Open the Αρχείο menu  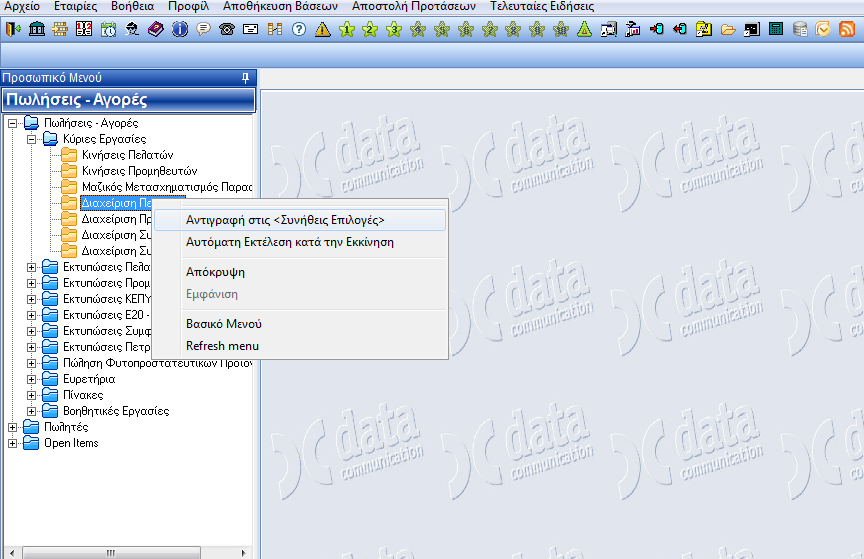click(x=22, y=6)
